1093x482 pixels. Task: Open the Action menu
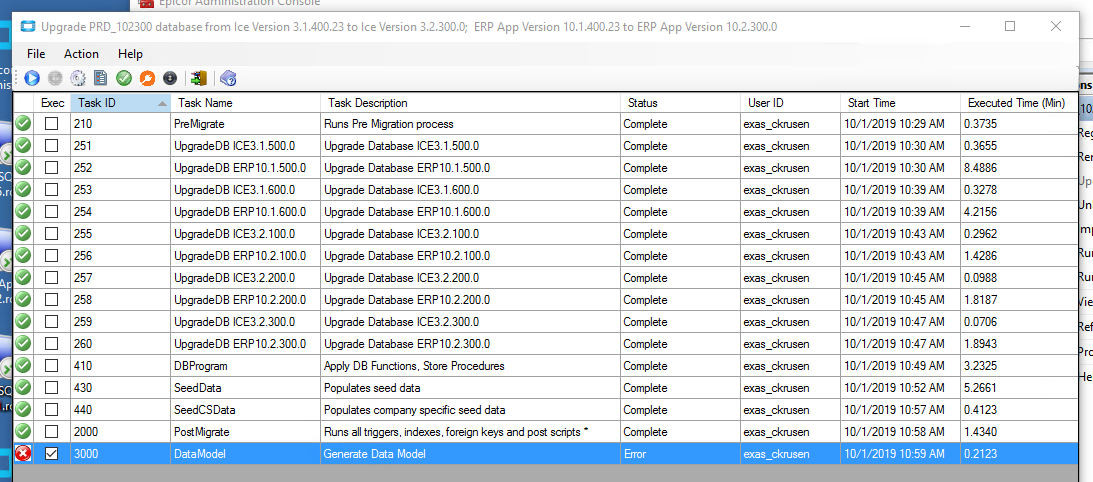82,54
